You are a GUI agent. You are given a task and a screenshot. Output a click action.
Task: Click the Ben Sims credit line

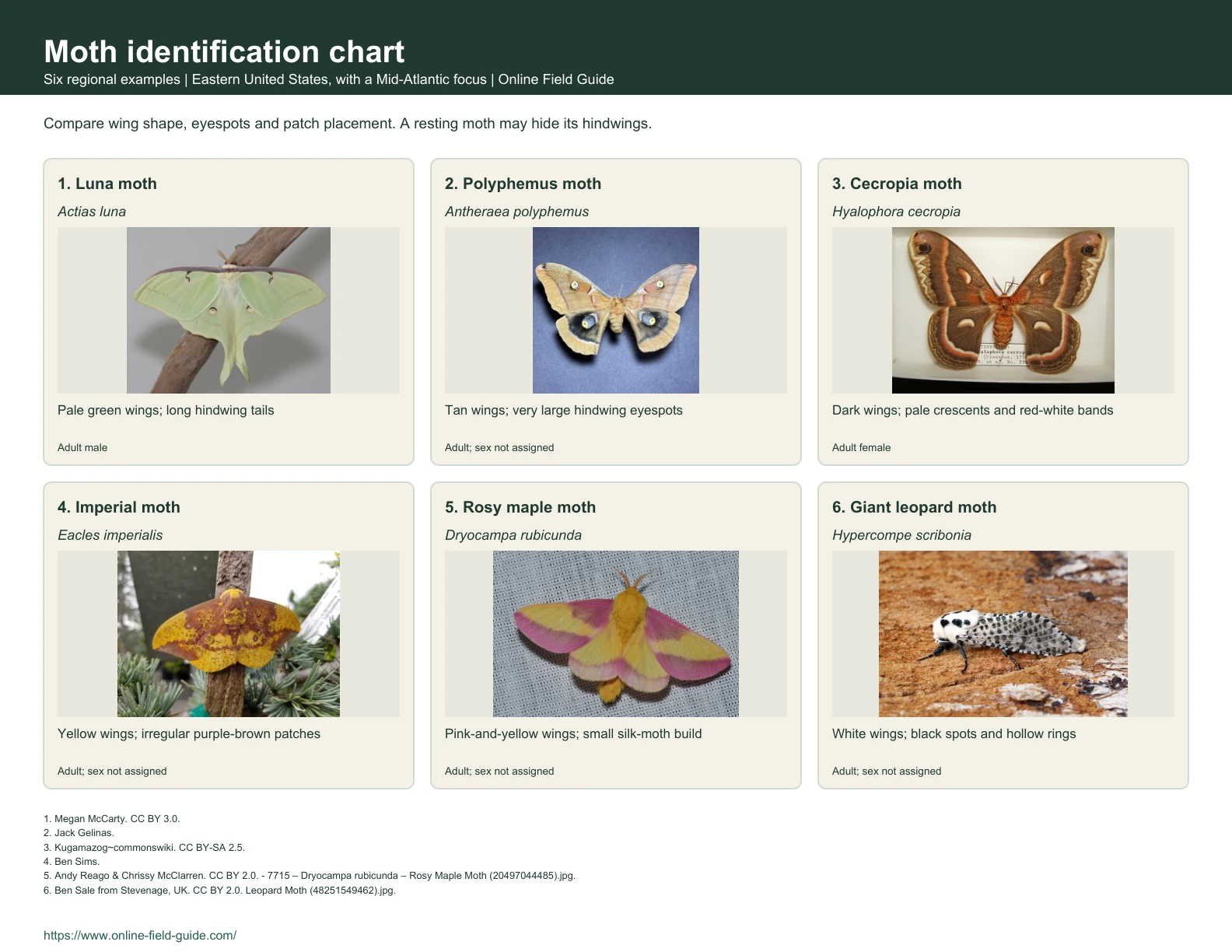click(72, 861)
